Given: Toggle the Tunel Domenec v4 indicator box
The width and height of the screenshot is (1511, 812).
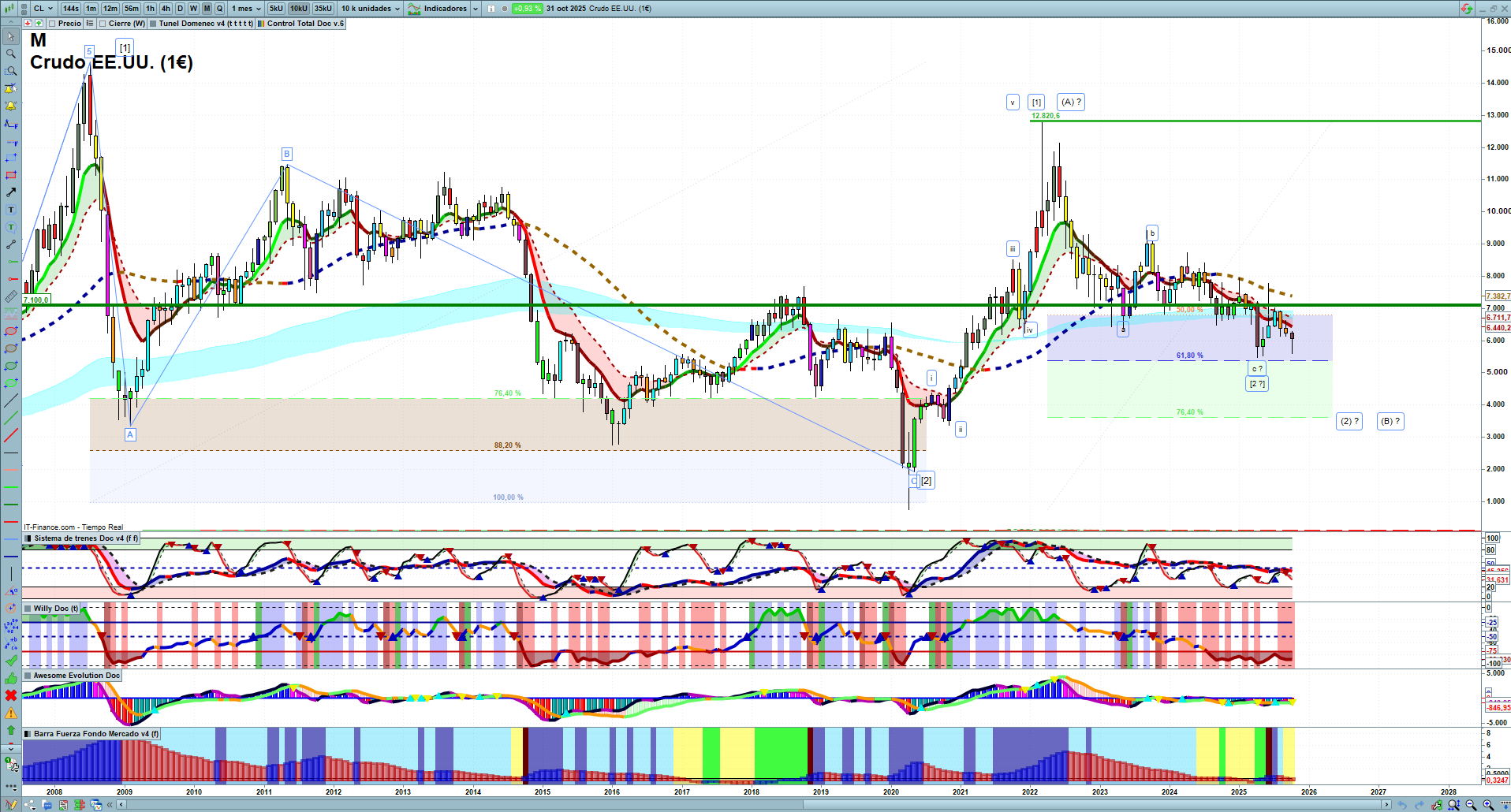Looking at the screenshot, I should (x=153, y=24).
